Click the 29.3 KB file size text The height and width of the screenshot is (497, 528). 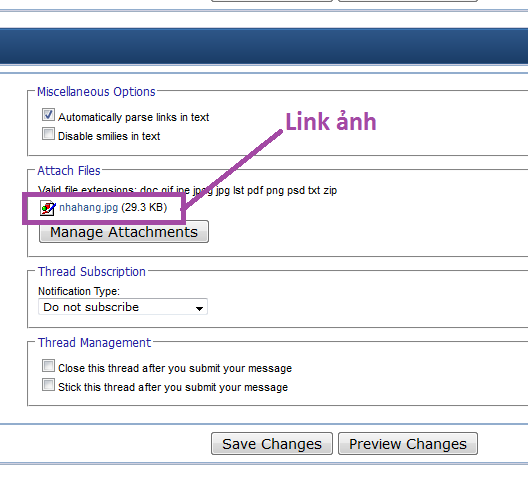point(144,207)
